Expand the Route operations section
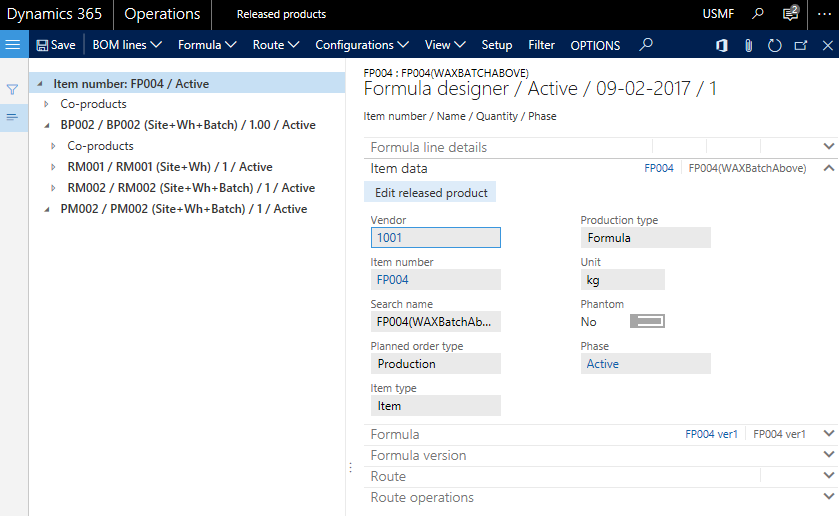839x516 pixels. tap(828, 497)
